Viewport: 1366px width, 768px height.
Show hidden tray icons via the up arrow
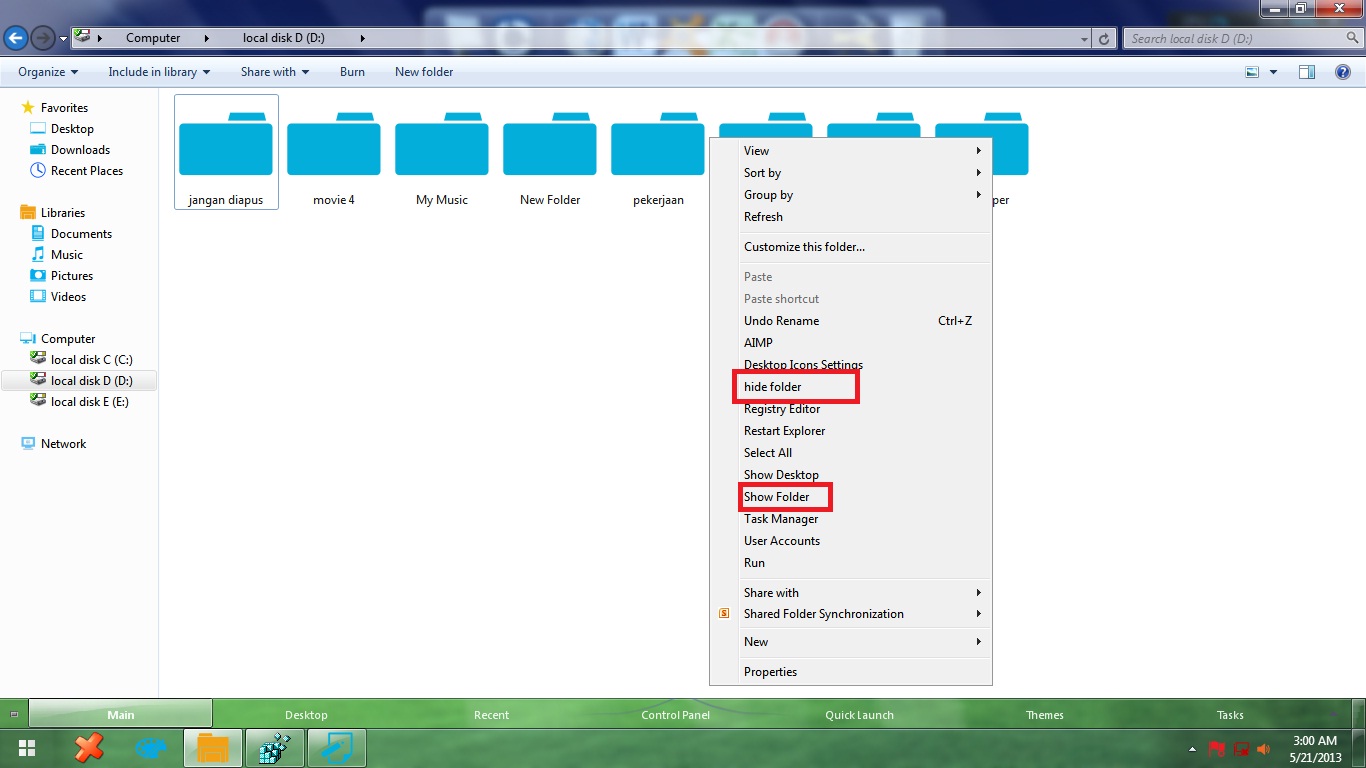click(x=1191, y=748)
